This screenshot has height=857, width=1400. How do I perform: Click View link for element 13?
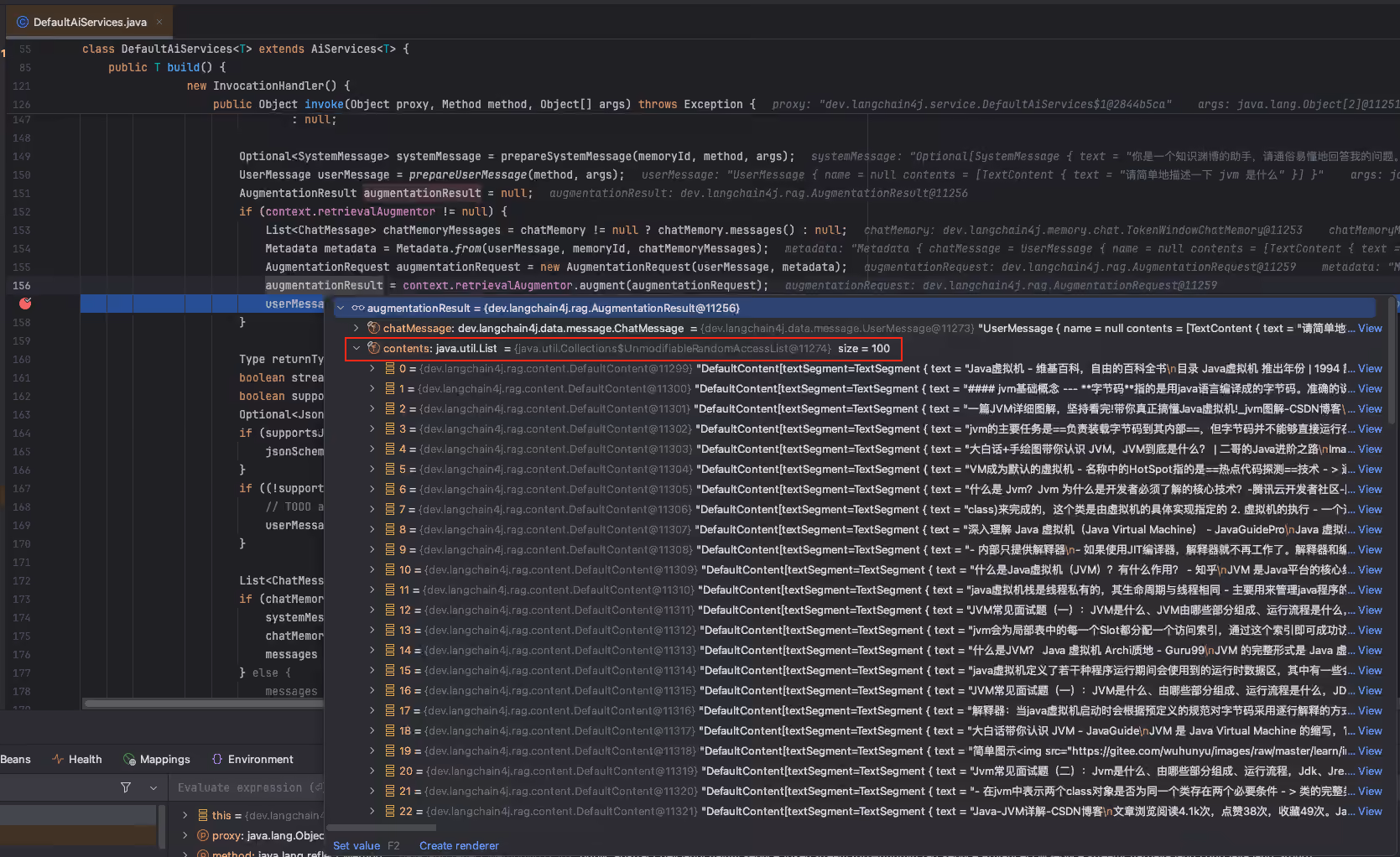click(x=1370, y=630)
